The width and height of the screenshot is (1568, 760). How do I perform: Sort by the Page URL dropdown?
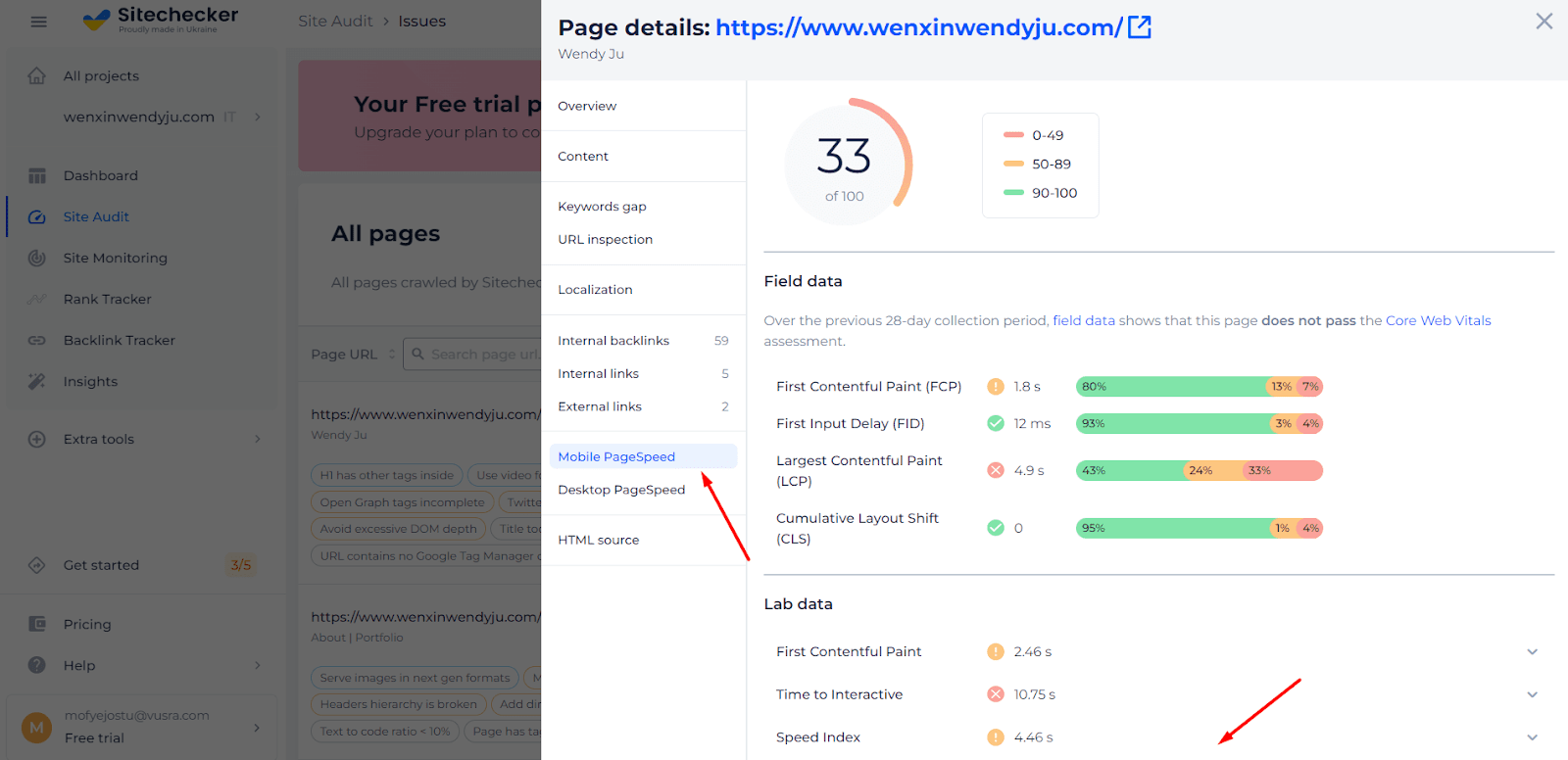tap(353, 354)
